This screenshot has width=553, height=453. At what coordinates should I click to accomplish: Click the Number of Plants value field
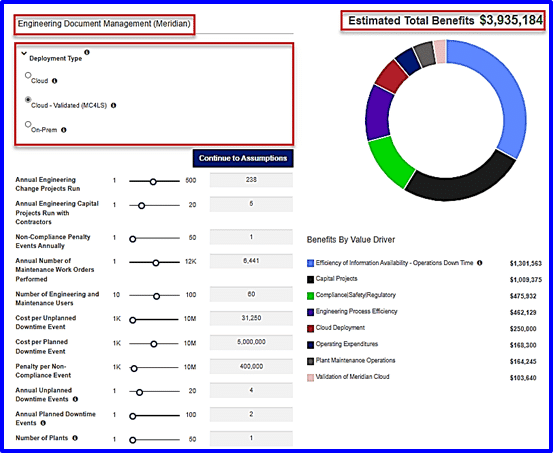coord(251,438)
